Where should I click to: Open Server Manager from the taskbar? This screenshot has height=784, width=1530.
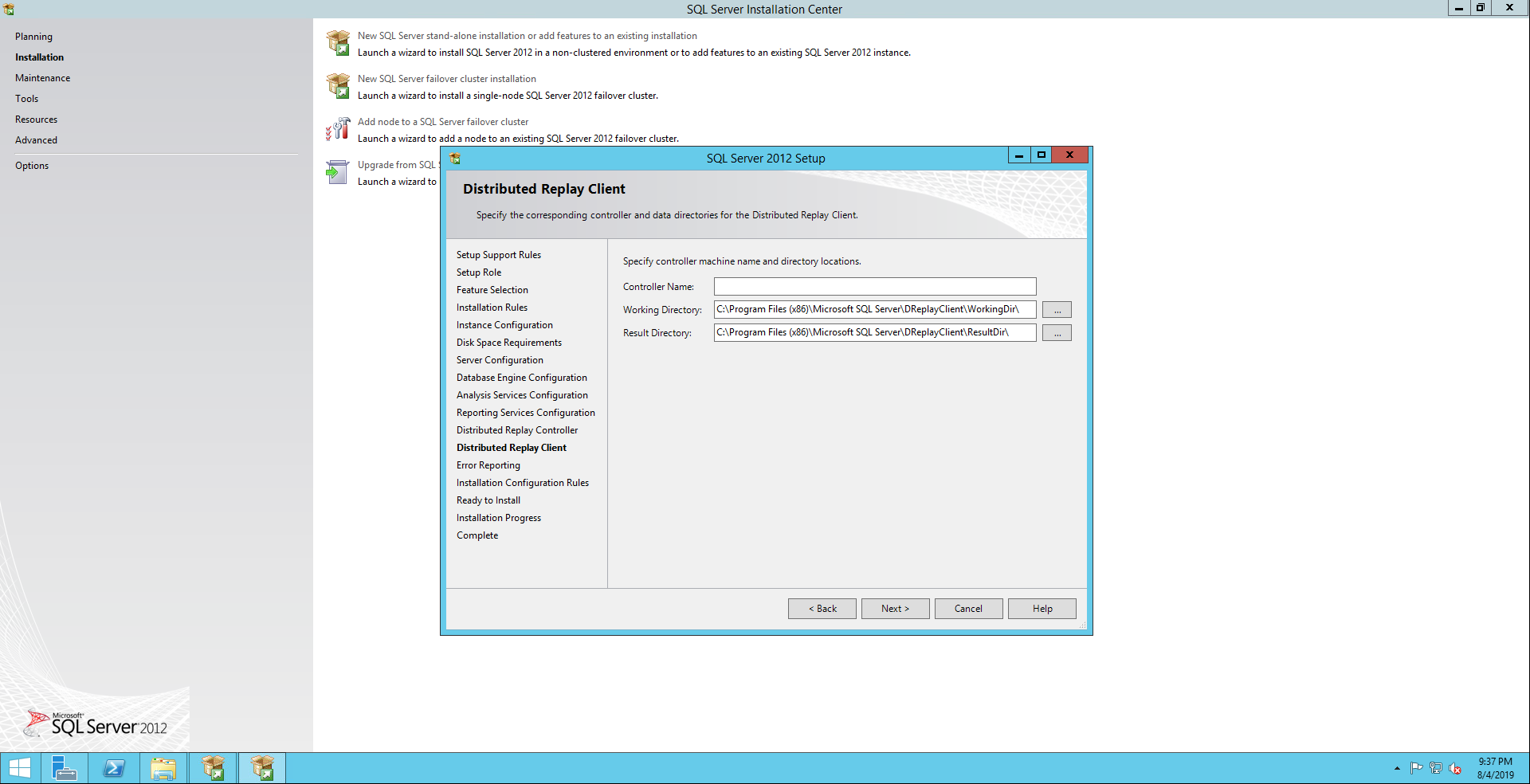(x=64, y=768)
